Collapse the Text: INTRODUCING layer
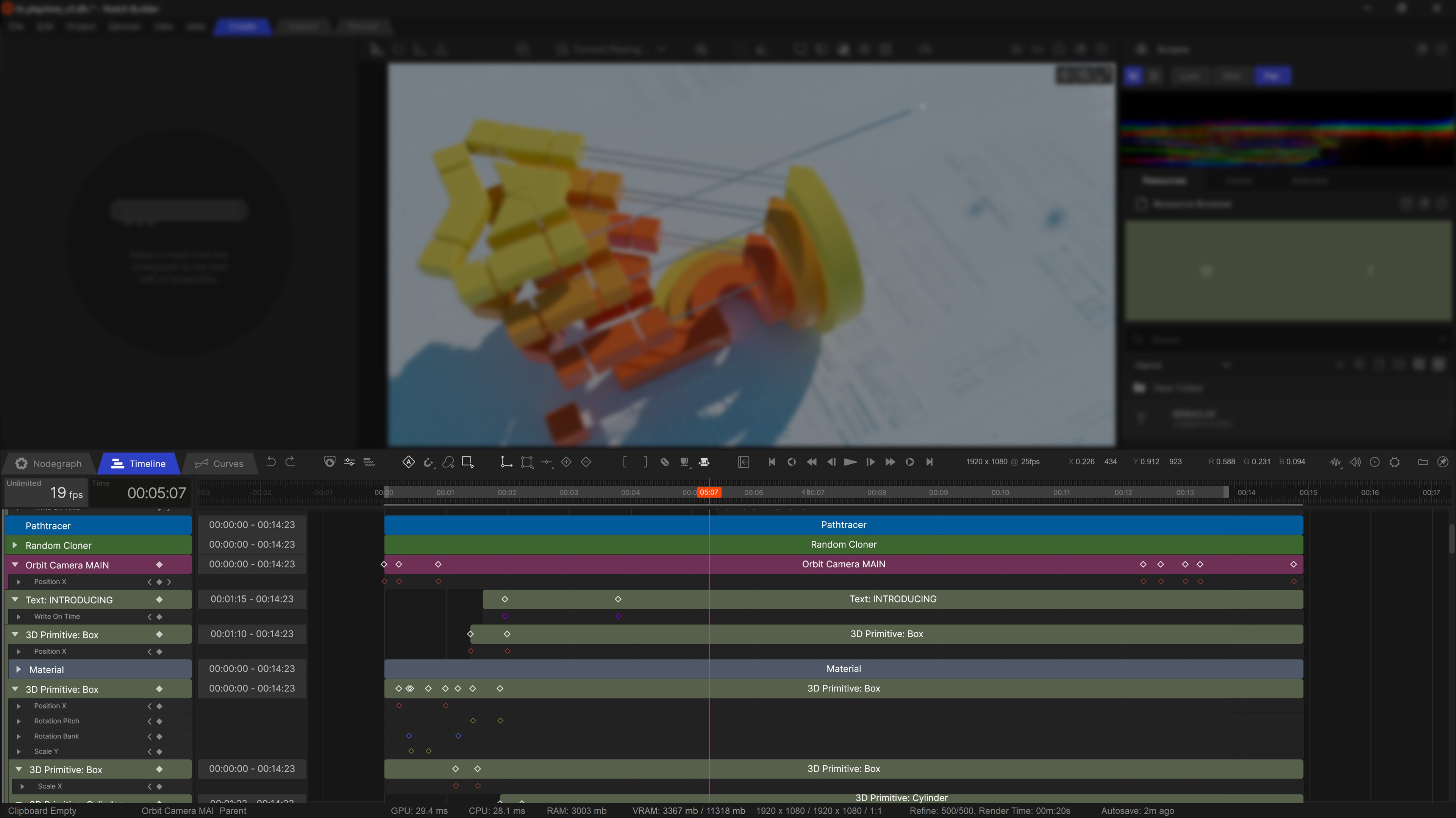 (15, 599)
